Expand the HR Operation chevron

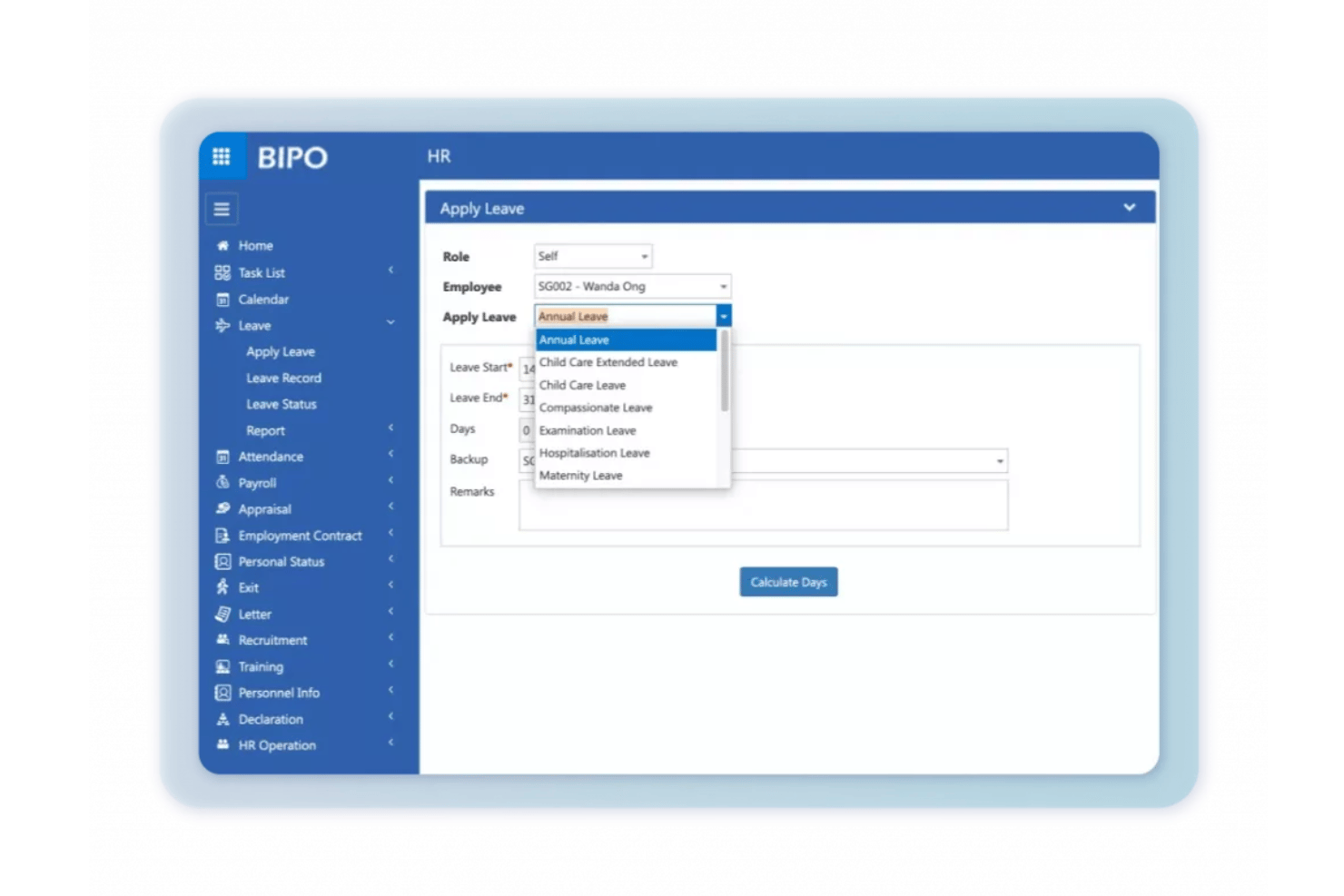pos(390,742)
